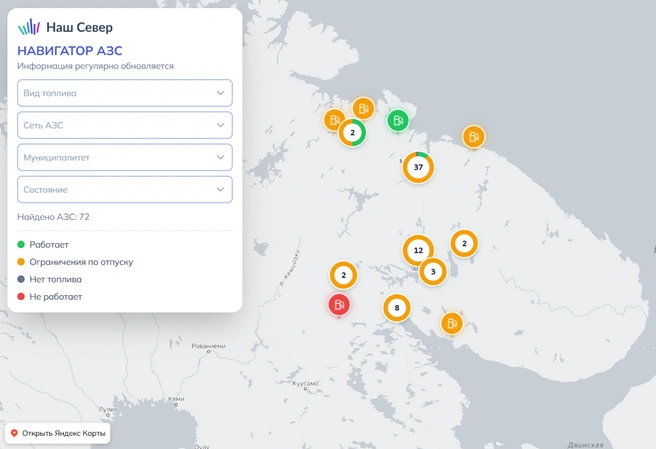Click the НАВИГАТОР АЗС heading
656x449 pixels.
pos(70,51)
